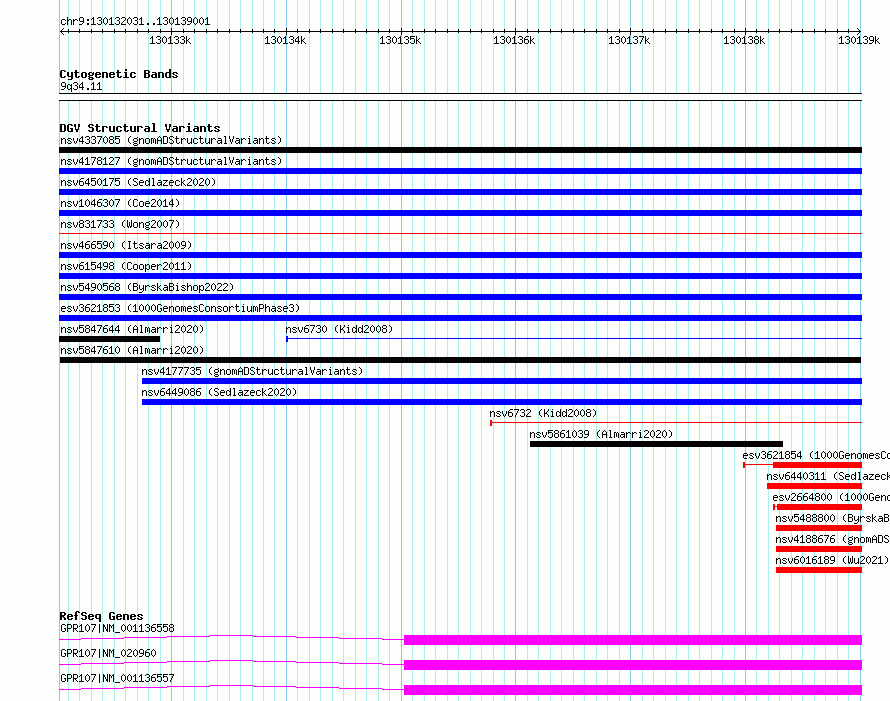Click the magenta exon bar of NM_001136558
890x701 pixels.
633,640
